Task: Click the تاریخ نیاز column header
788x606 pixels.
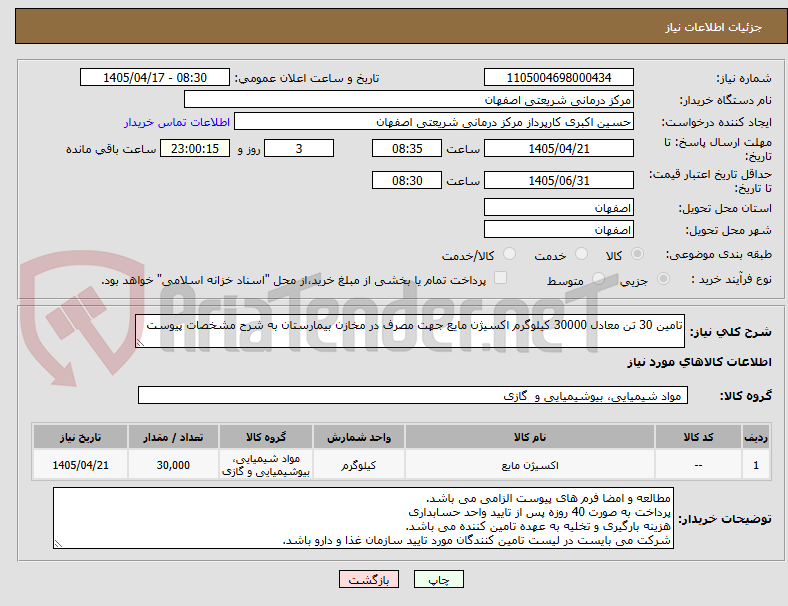Action: tap(80, 437)
